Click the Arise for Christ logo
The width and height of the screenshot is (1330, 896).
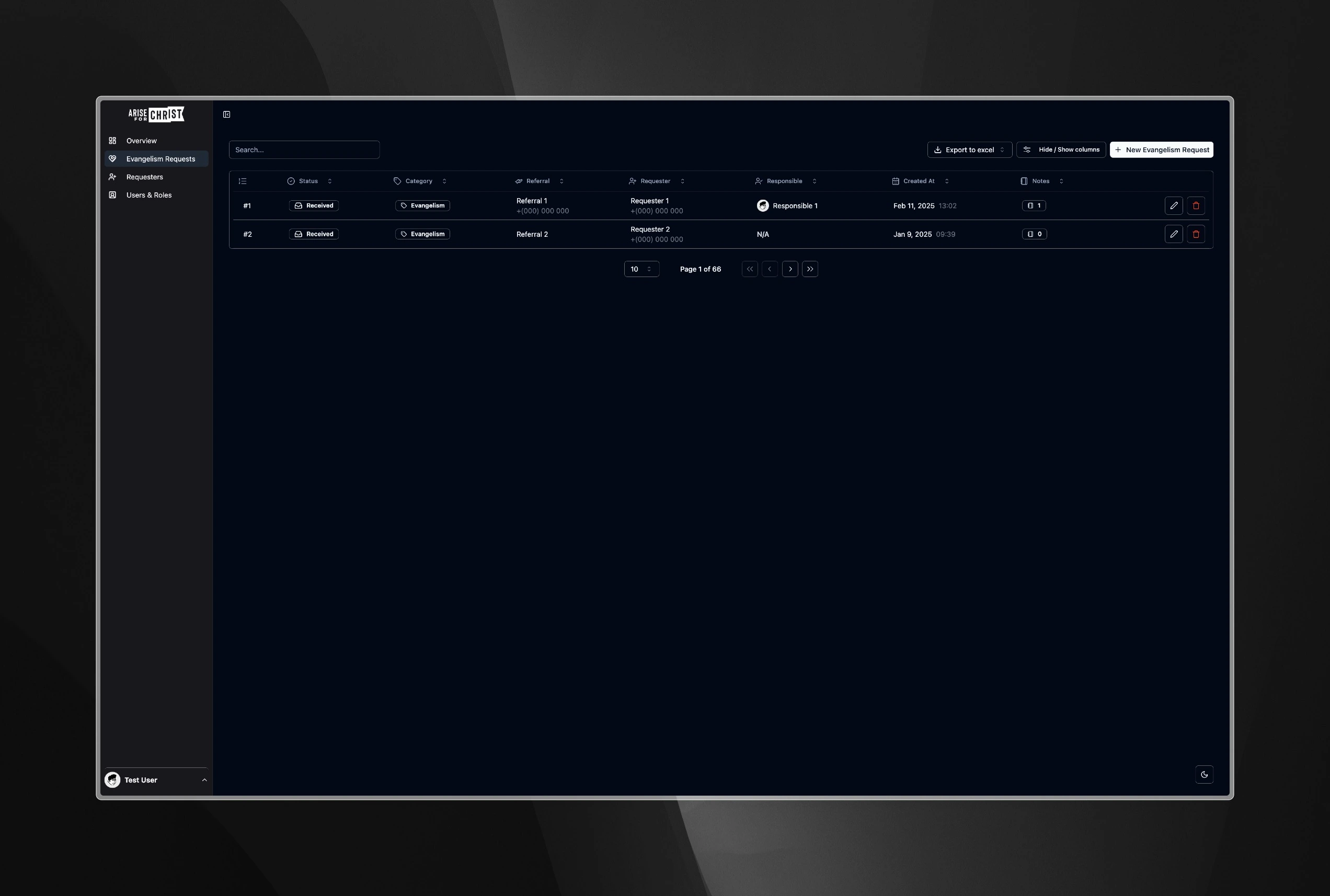156,114
